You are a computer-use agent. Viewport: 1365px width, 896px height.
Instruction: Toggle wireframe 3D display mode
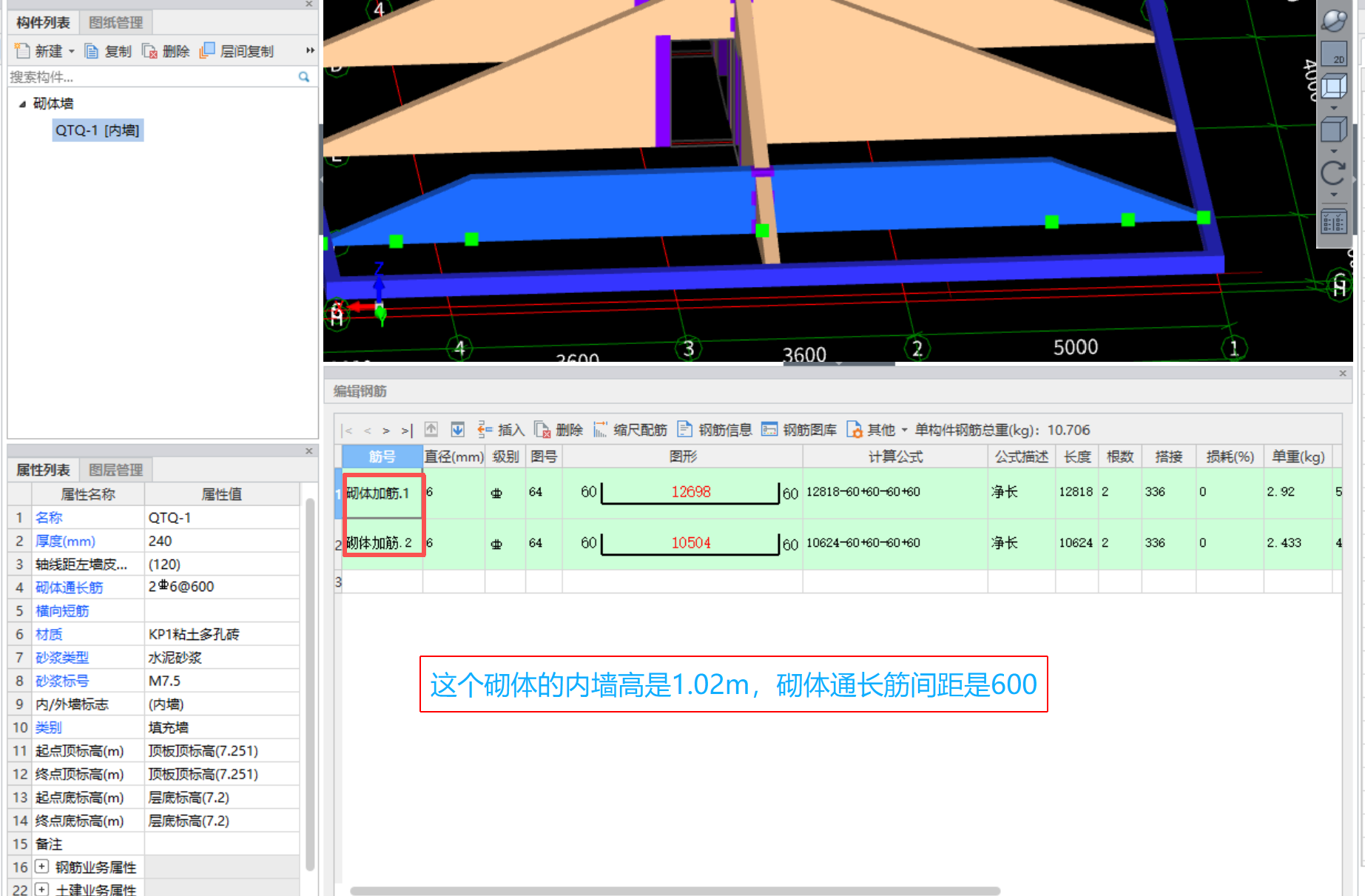pyautogui.click(x=1334, y=87)
